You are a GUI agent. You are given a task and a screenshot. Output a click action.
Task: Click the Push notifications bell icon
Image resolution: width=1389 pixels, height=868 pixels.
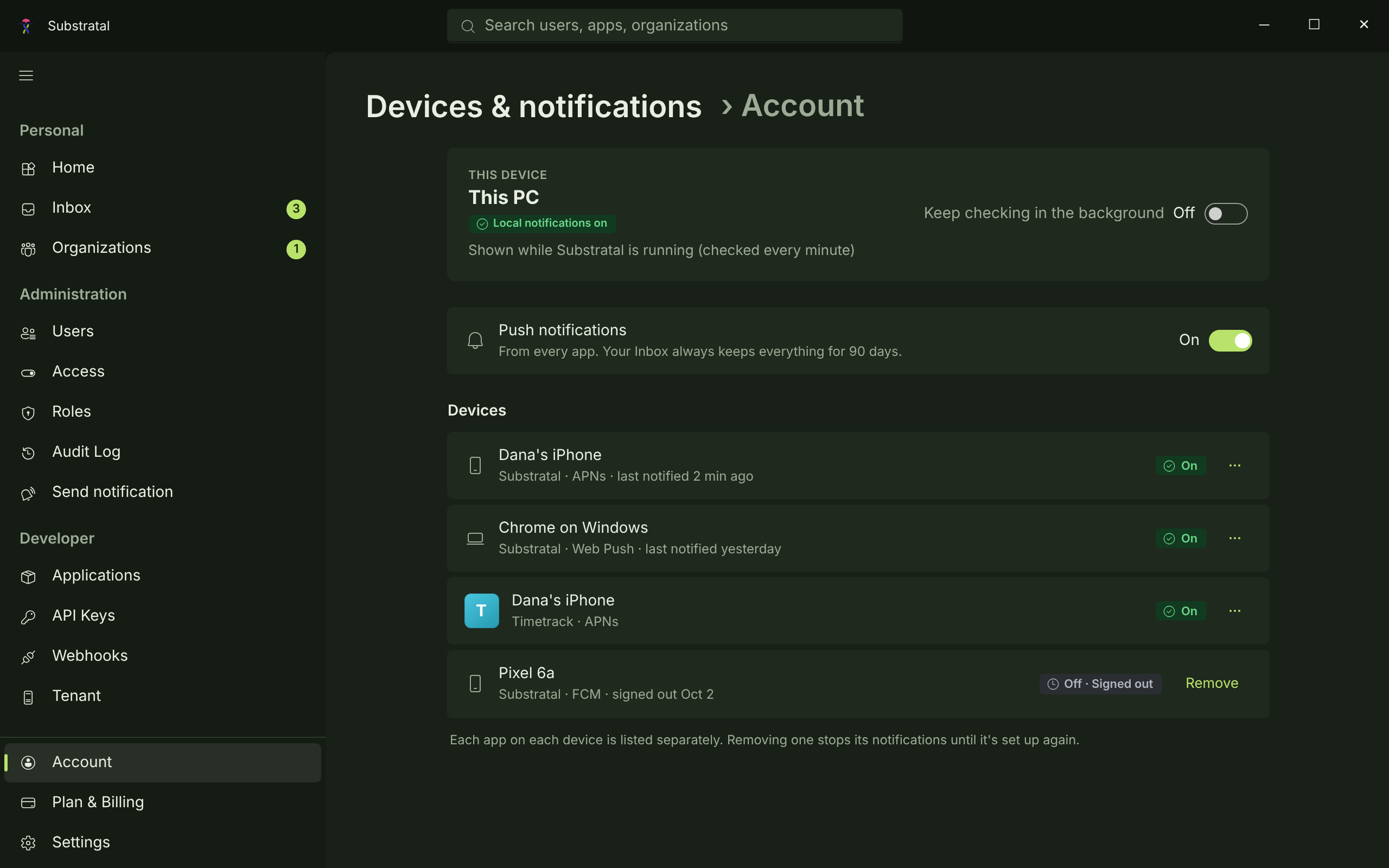[x=475, y=341]
